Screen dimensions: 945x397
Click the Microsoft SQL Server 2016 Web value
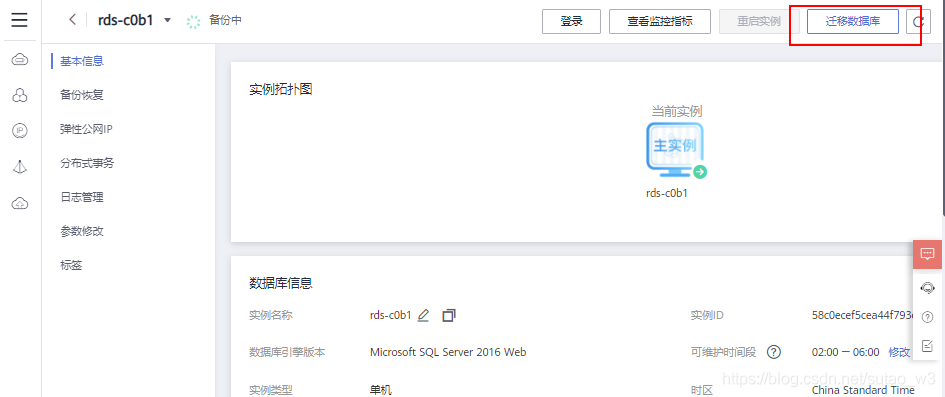pos(448,352)
